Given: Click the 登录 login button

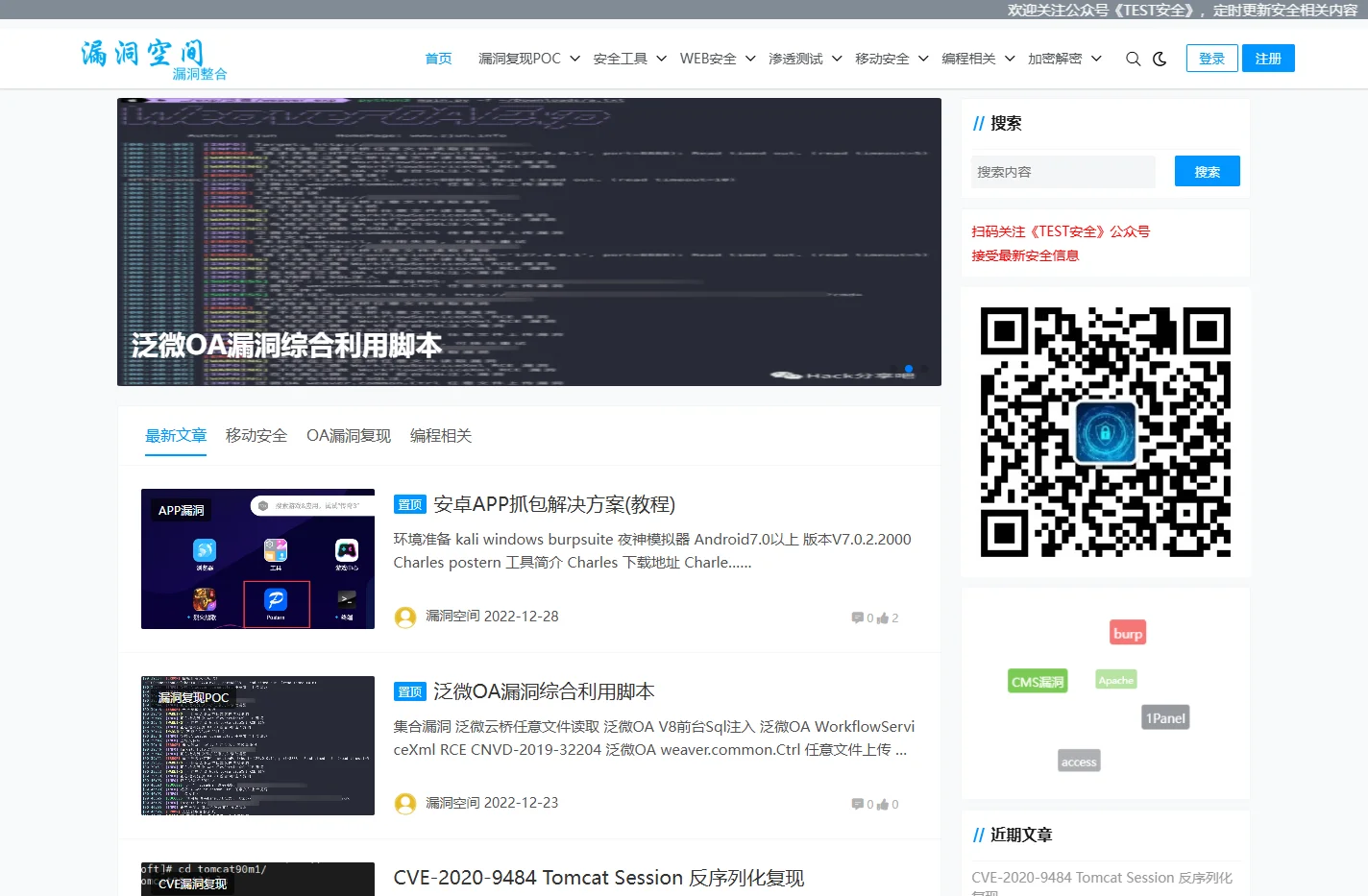Looking at the screenshot, I should tap(1211, 59).
